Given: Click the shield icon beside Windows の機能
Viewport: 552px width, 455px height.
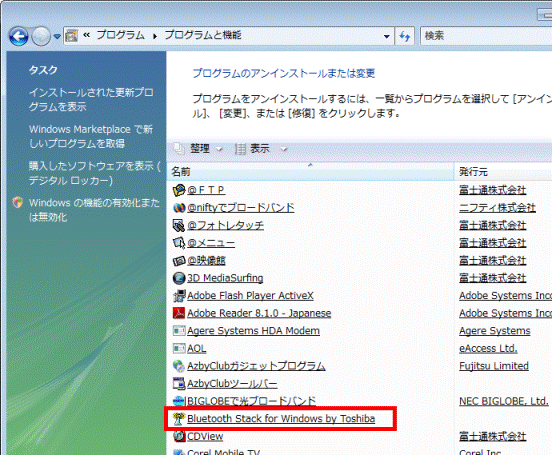Looking at the screenshot, I should [x=18, y=202].
